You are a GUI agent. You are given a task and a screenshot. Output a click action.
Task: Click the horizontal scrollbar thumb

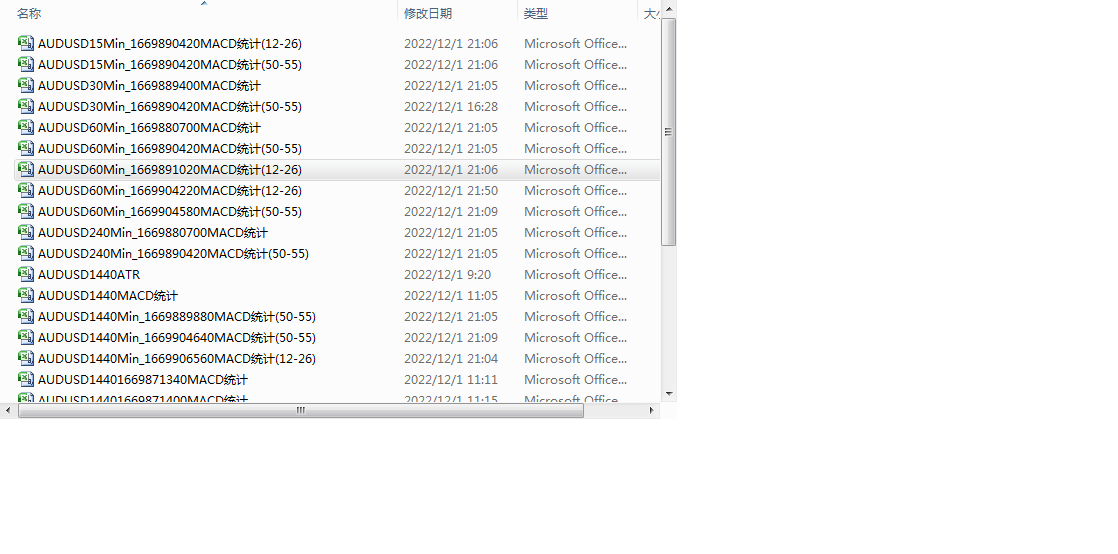[301, 411]
